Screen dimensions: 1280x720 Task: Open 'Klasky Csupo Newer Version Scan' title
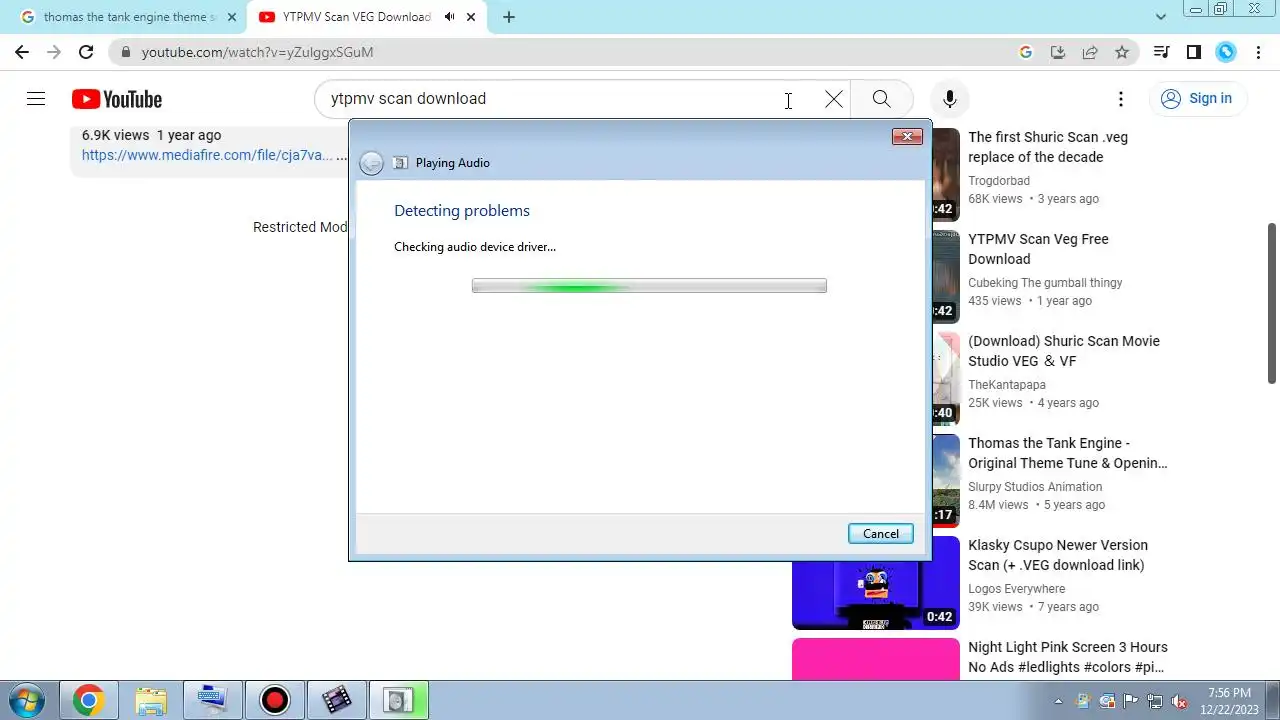click(x=1058, y=555)
